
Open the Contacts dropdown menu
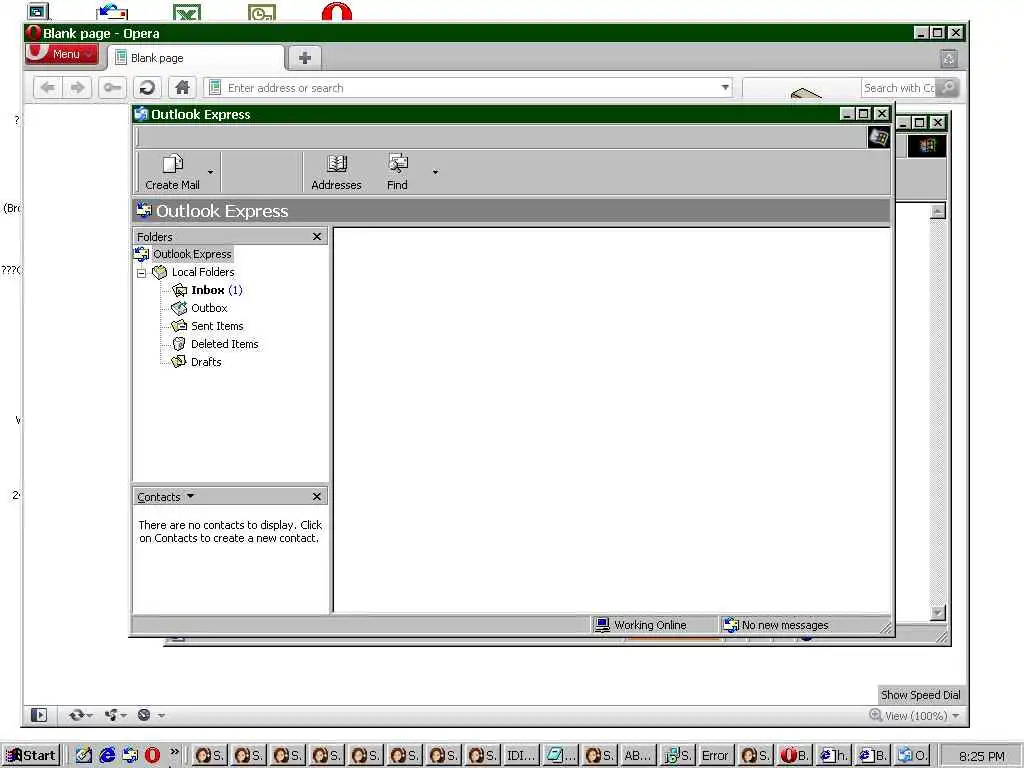pyautogui.click(x=165, y=497)
